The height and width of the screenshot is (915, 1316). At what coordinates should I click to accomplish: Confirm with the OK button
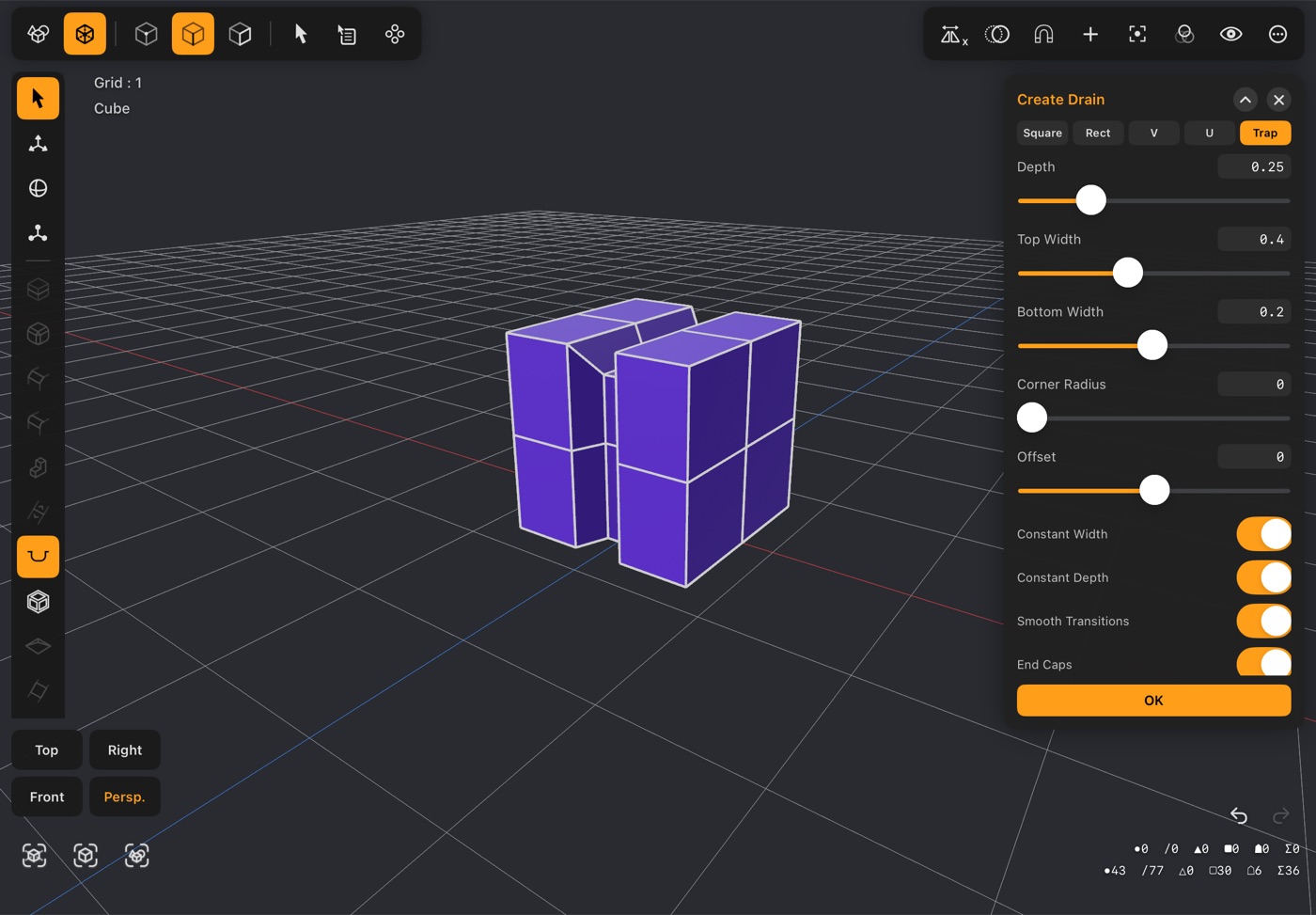[1153, 701]
